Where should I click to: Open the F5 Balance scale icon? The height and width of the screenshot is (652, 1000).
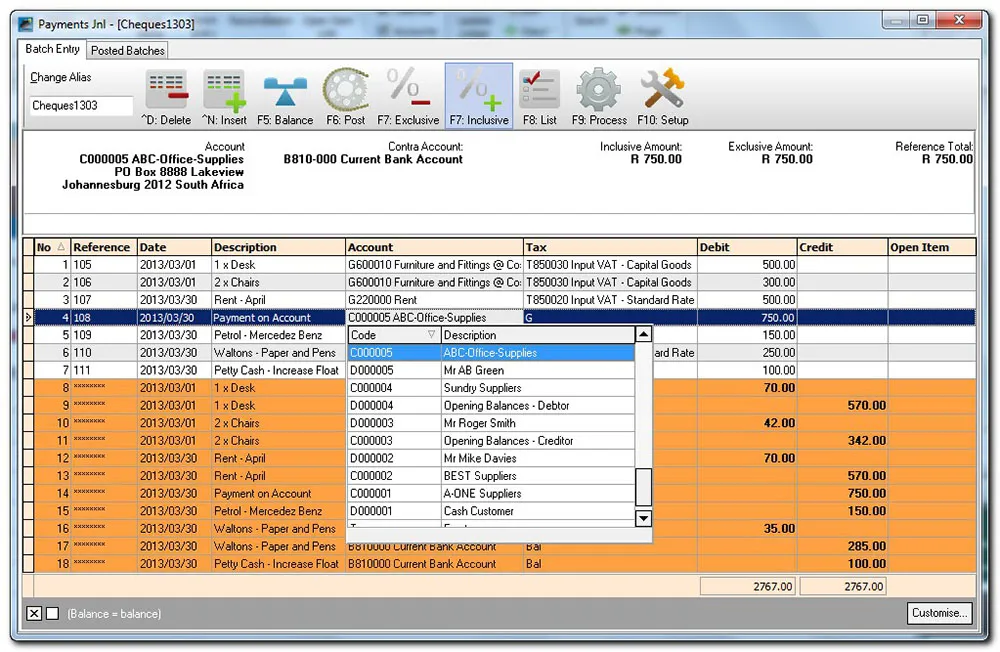285,91
